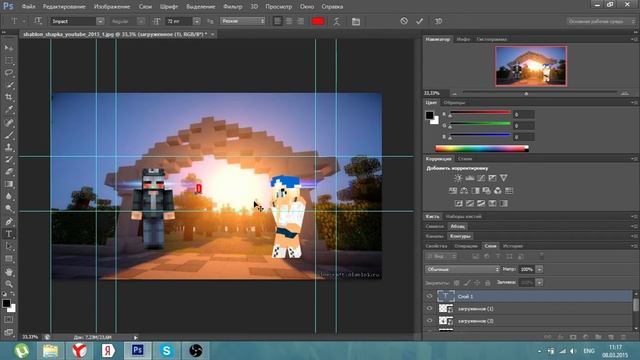Add a Brightness/Contrast adjustment
Screen dimensions: 640x360
(458, 178)
